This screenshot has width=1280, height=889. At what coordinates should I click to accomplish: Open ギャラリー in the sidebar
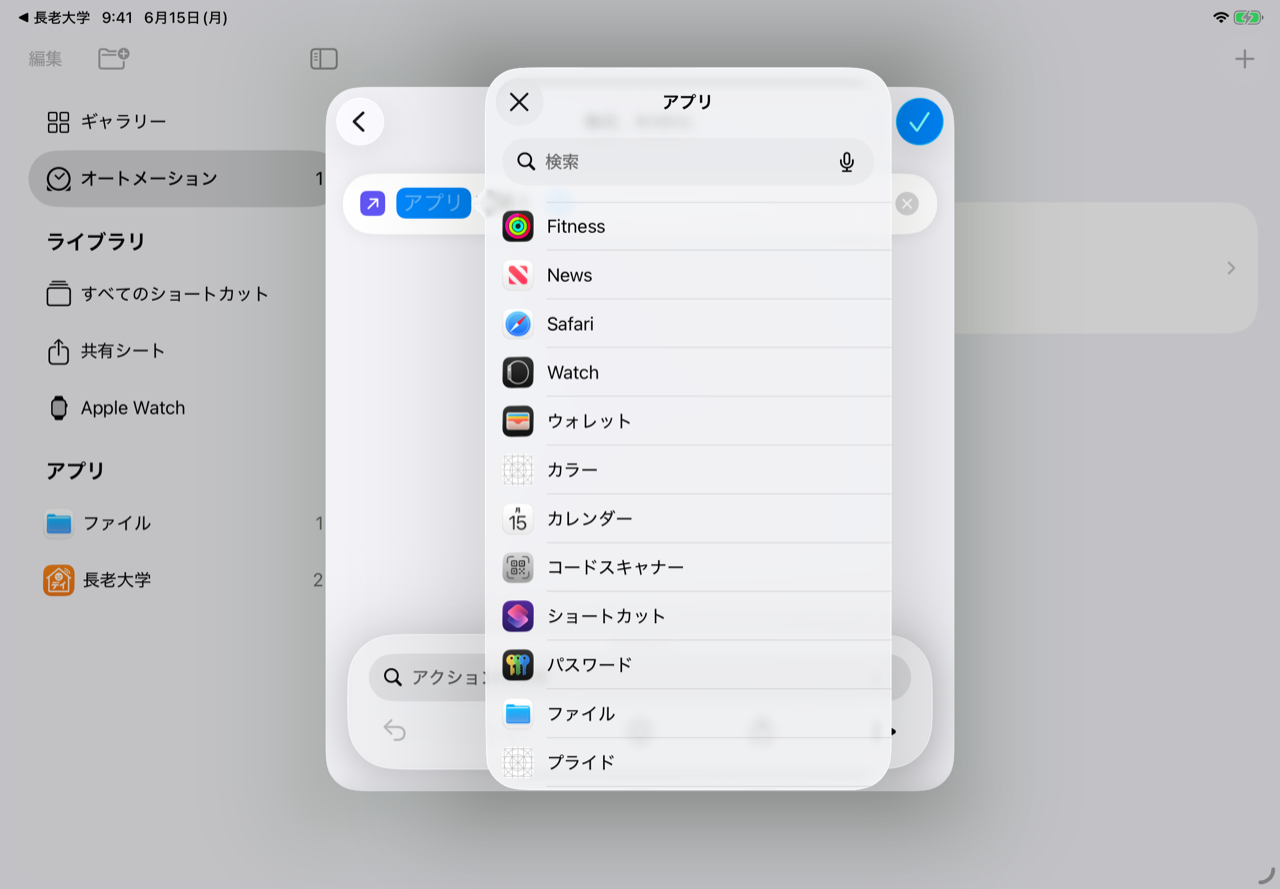[x=180, y=122]
